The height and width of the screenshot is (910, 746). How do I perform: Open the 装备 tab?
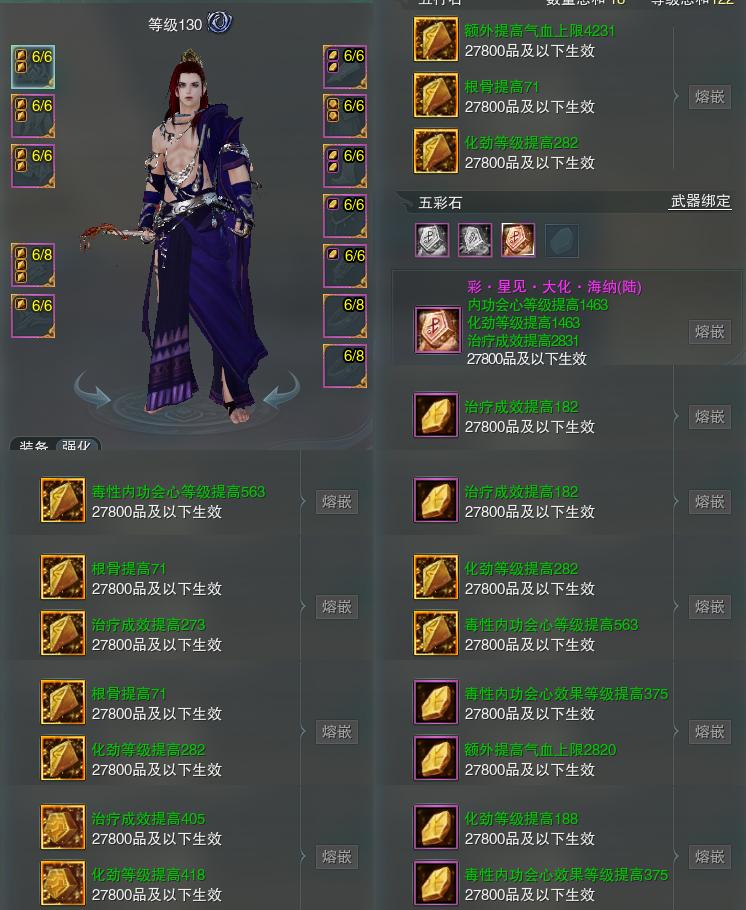pyautogui.click(x=33, y=445)
